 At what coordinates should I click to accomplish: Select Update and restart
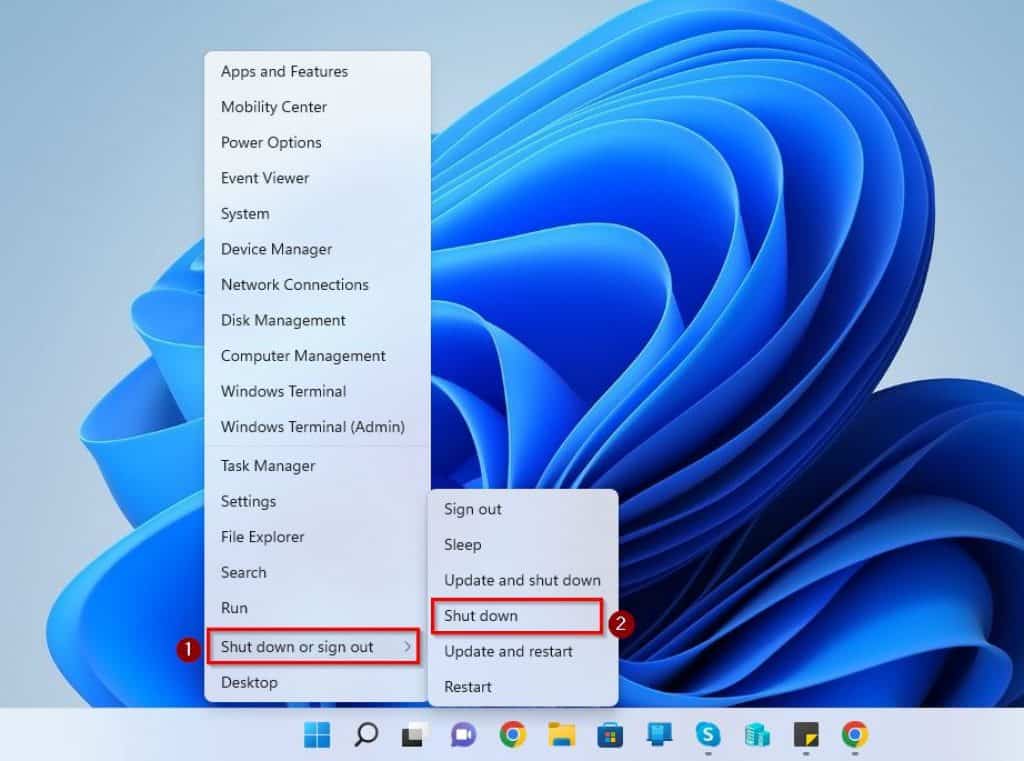coord(523,652)
